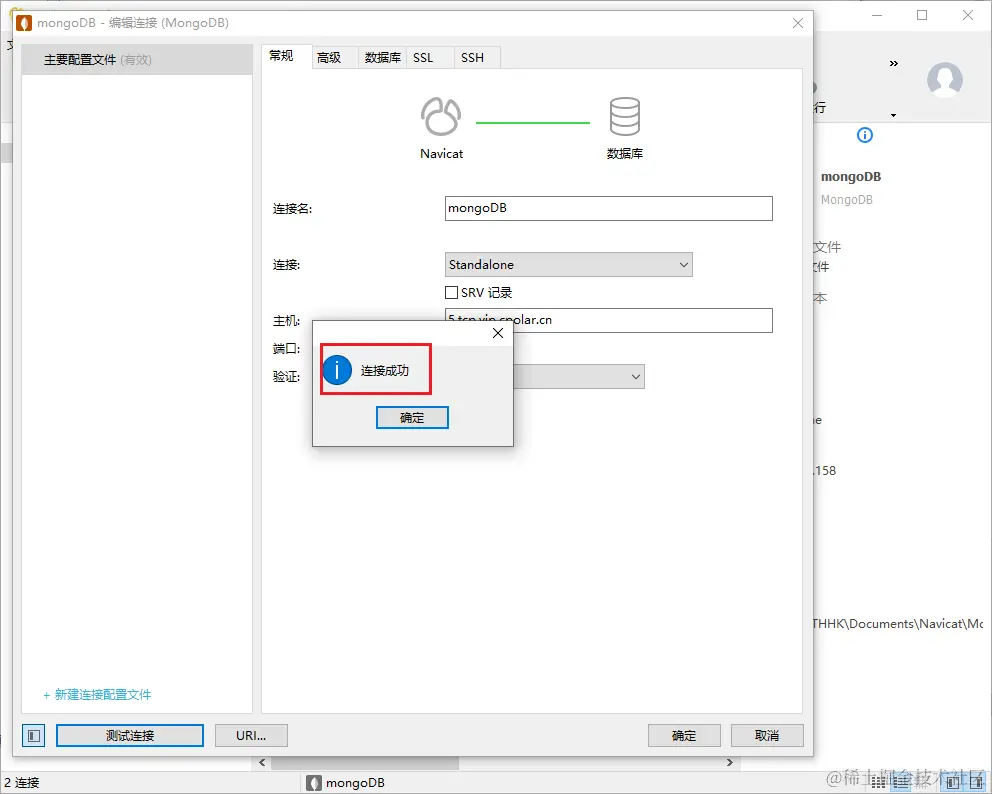This screenshot has height=794, width=992.
Task: Switch to list view in the status bar
Action: tap(902, 783)
